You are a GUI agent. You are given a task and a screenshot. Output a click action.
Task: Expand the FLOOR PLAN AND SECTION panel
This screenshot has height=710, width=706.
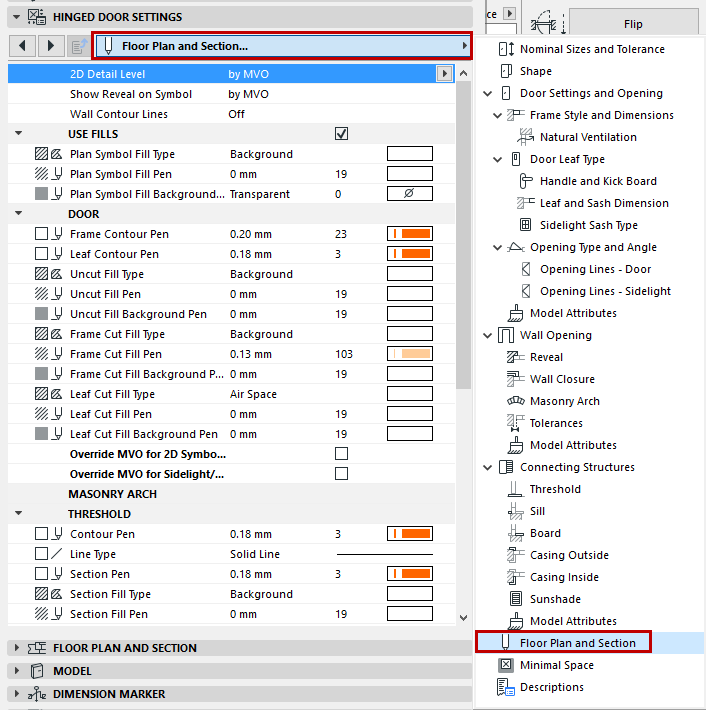coord(17,648)
